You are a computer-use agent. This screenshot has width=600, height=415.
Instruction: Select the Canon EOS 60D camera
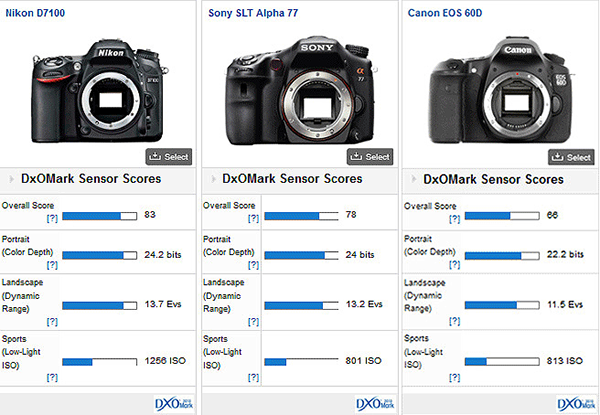571,157
